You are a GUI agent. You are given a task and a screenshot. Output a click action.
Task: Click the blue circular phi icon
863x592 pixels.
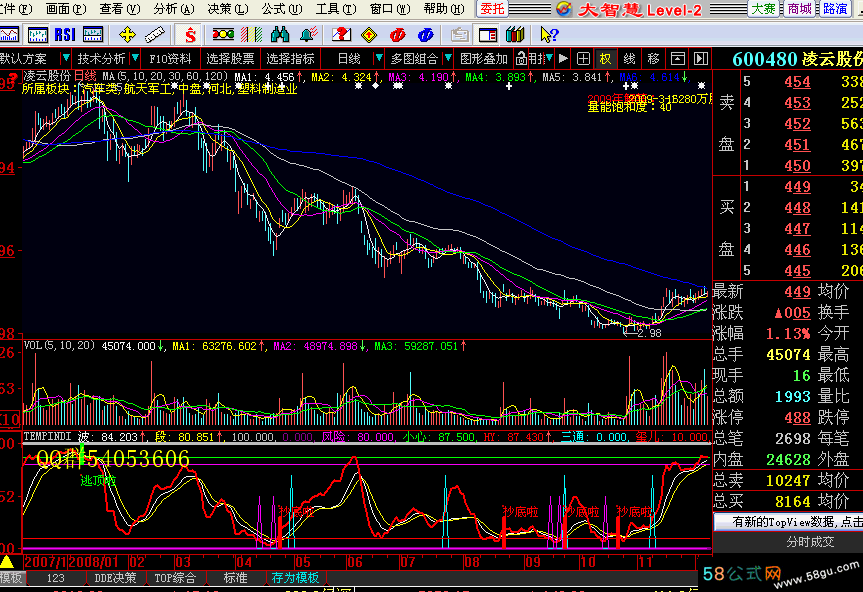pos(425,35)
